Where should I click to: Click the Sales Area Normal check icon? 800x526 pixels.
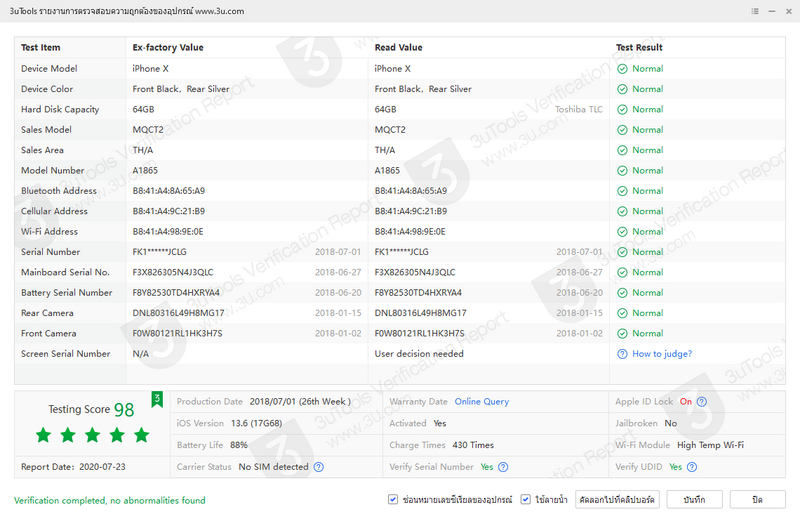(622, 151)
